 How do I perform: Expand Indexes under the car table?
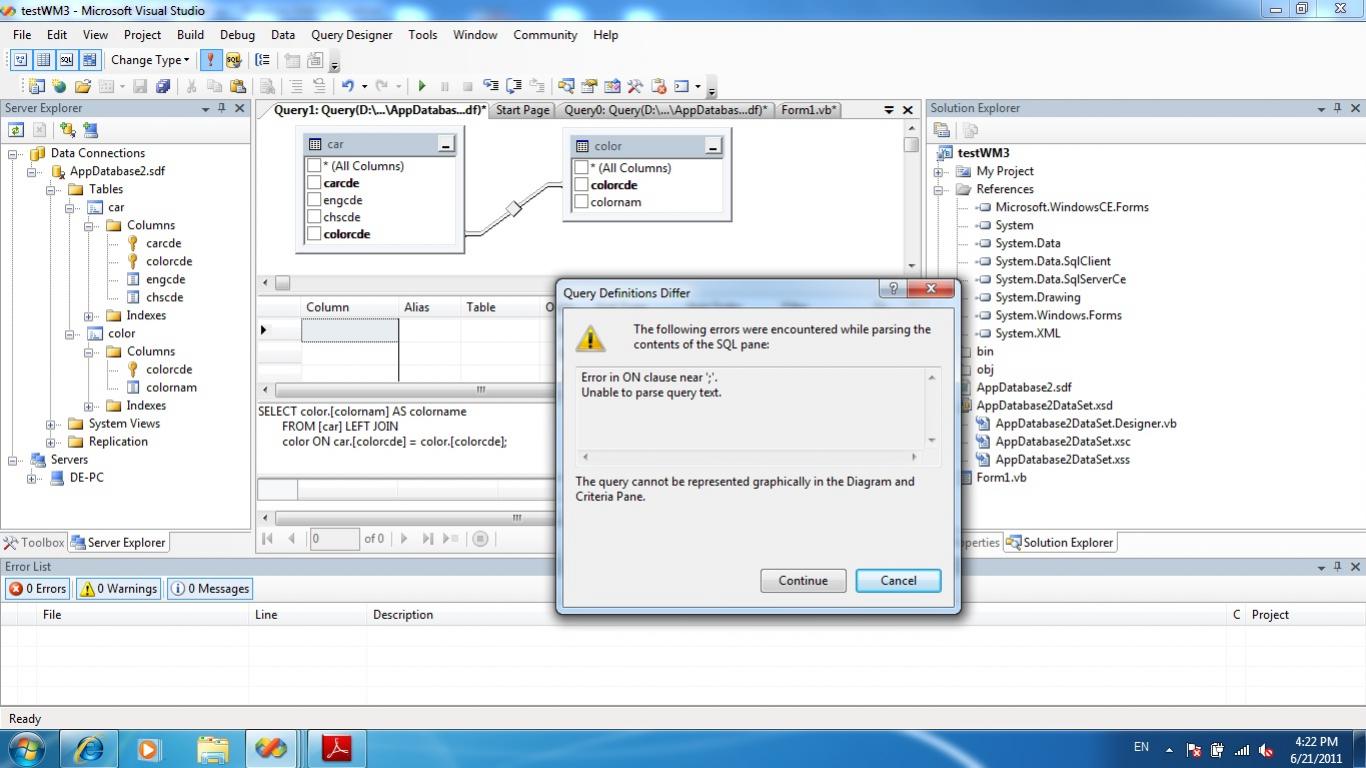89,316
